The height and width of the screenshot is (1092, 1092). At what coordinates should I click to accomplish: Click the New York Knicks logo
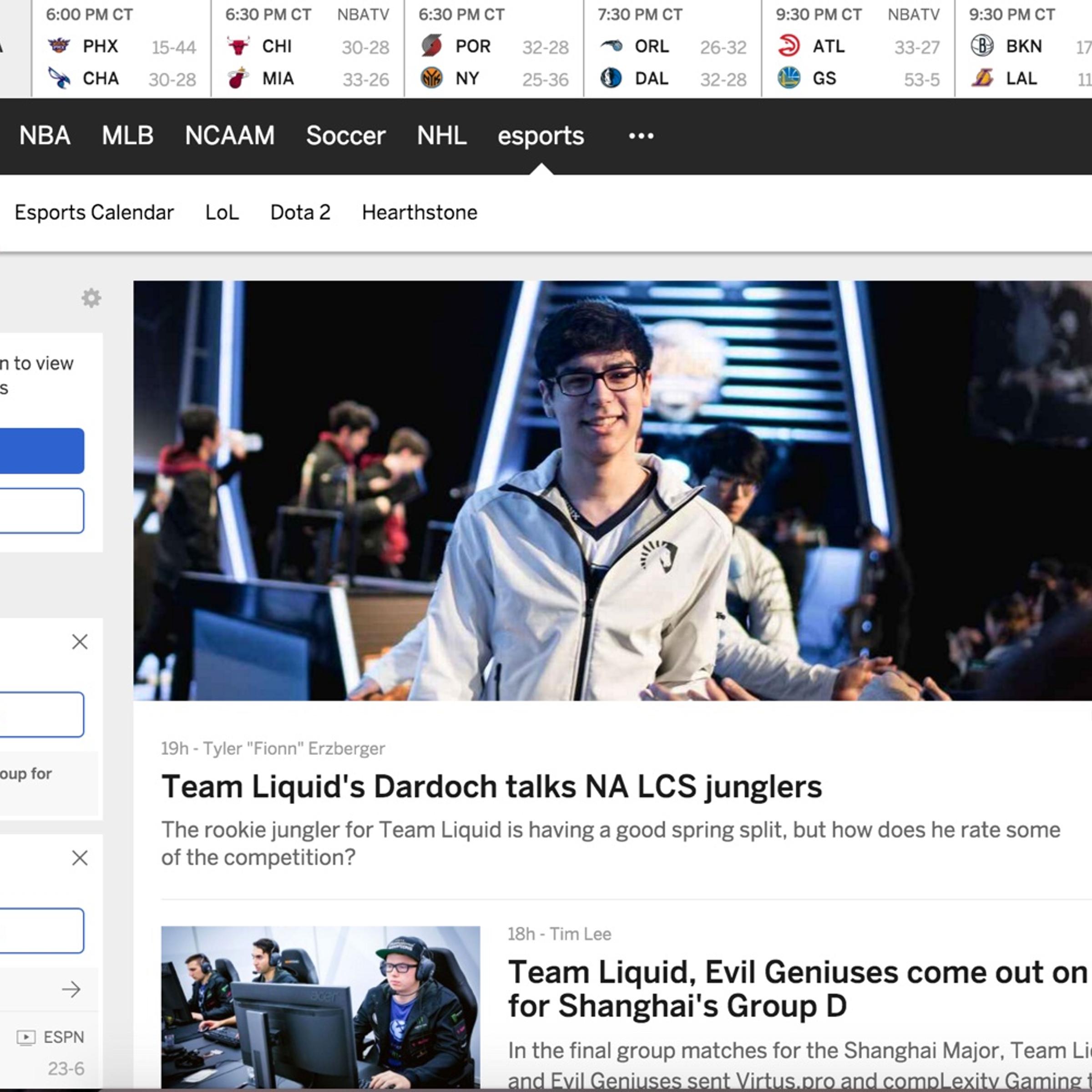[432, 78]
